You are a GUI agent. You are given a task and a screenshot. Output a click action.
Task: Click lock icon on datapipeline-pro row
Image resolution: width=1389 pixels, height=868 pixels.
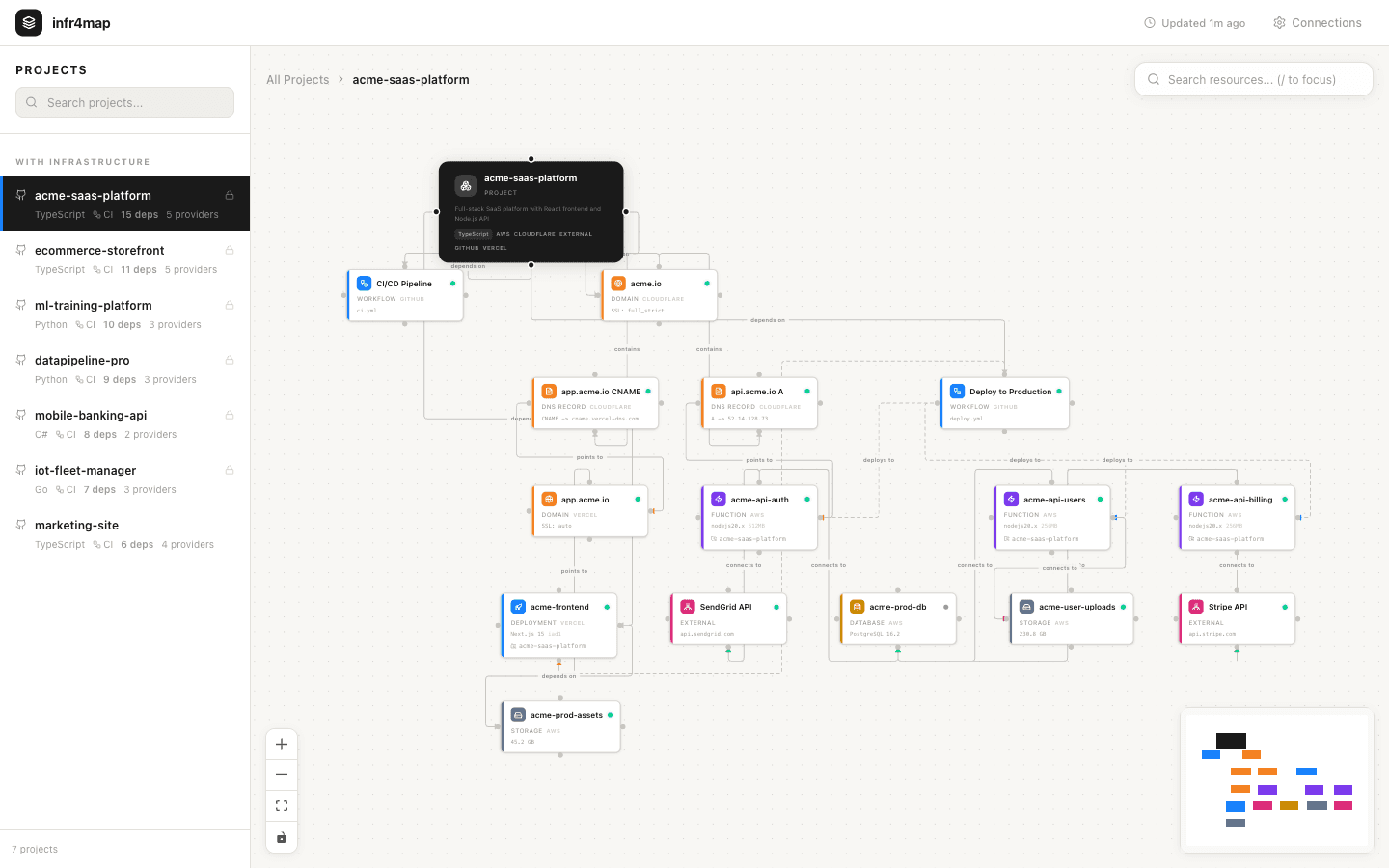(230, 360)
